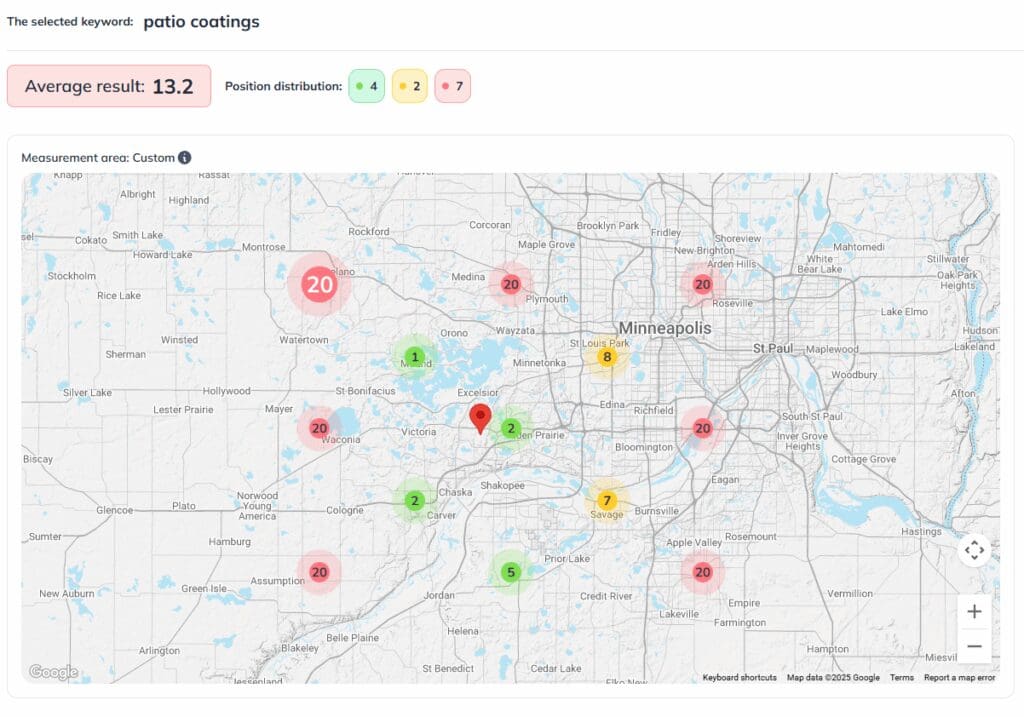The width and height of the screenshot is (1024, 717).
Task: Select the green 2 marker near Carver
Action: point(415,501)
